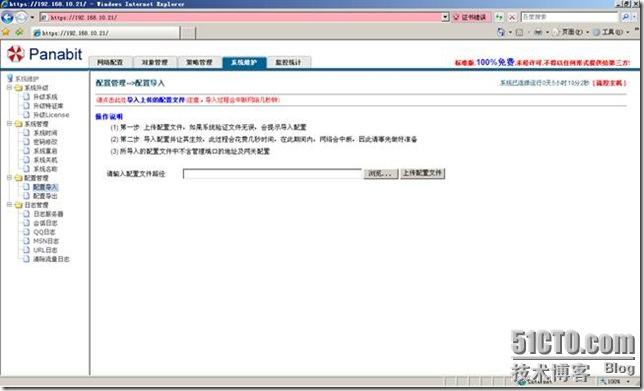This screenshot has height=391, width=644.
Task: Click the IE back arrow button
Action: [7, 17]
